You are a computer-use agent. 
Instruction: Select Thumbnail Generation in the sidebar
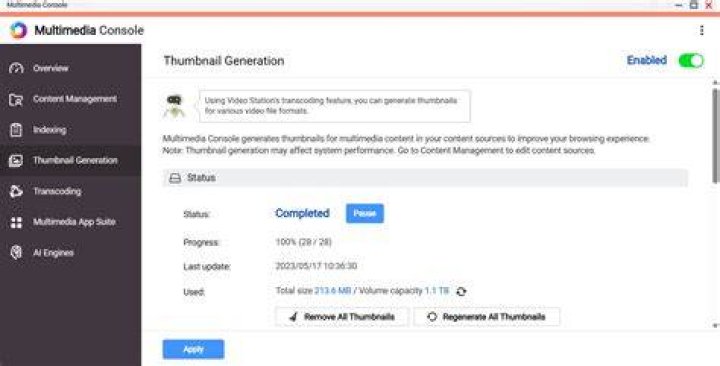click(71, 160)
